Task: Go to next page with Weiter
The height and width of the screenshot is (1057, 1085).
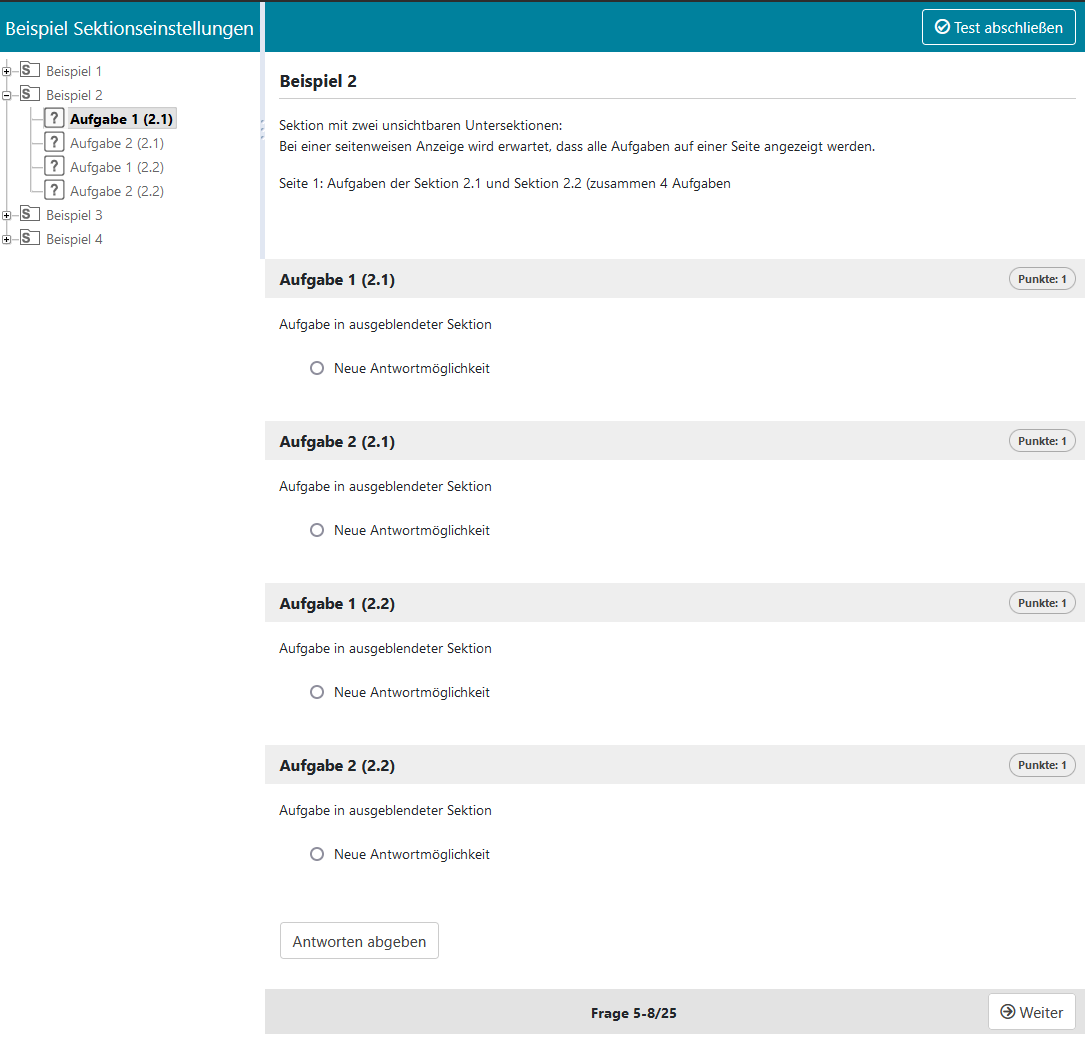Action: (1031, 1012)
